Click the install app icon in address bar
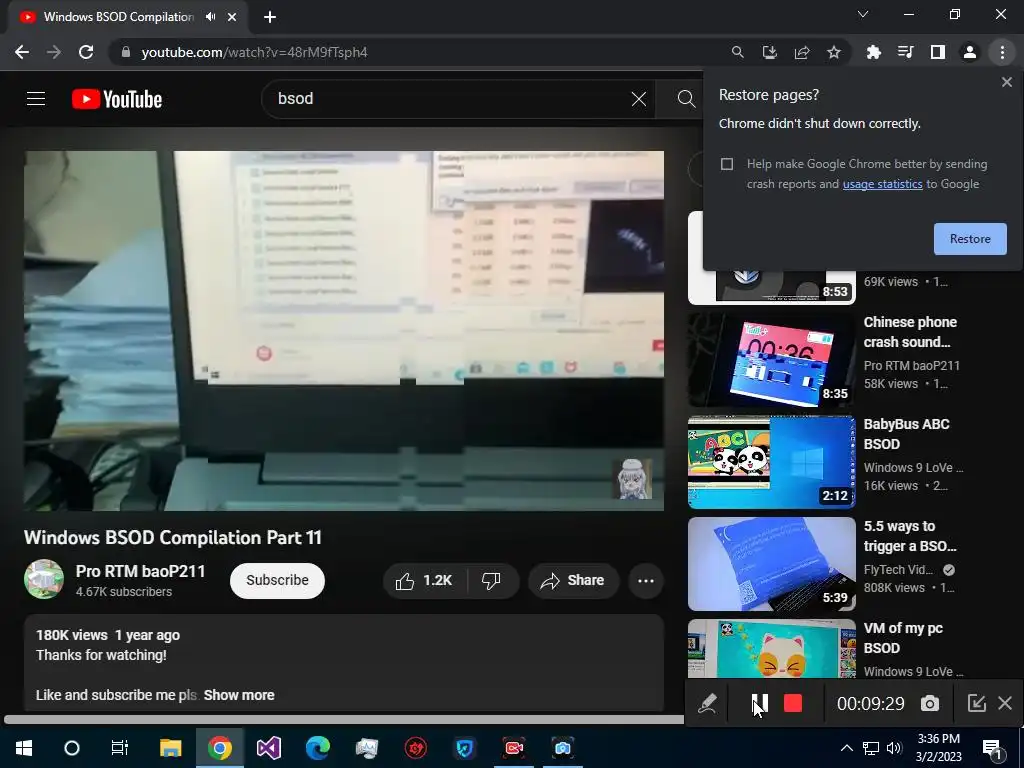Viewport: 1024px width, 768px height. point(769,52)
